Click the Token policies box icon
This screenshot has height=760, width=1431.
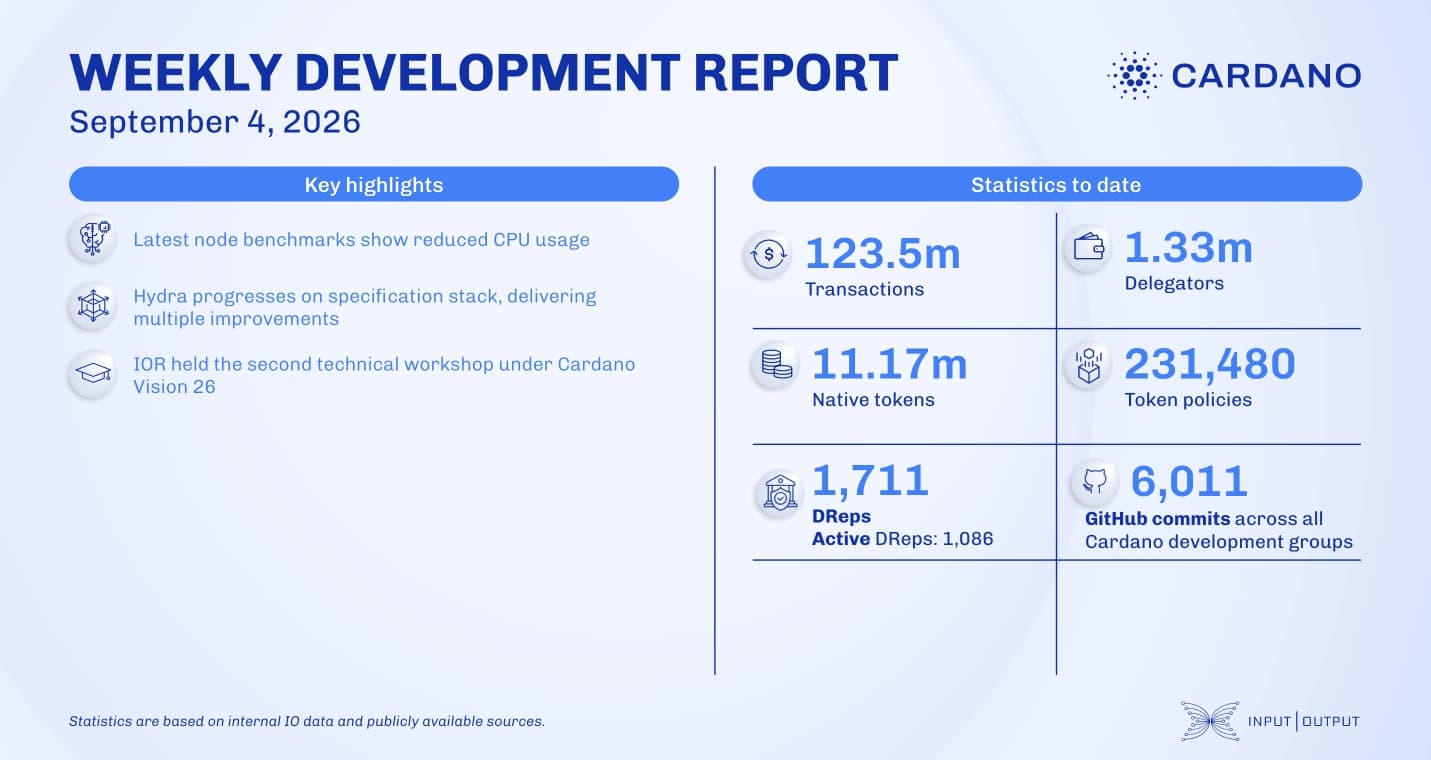click(x=1087, y=365)
